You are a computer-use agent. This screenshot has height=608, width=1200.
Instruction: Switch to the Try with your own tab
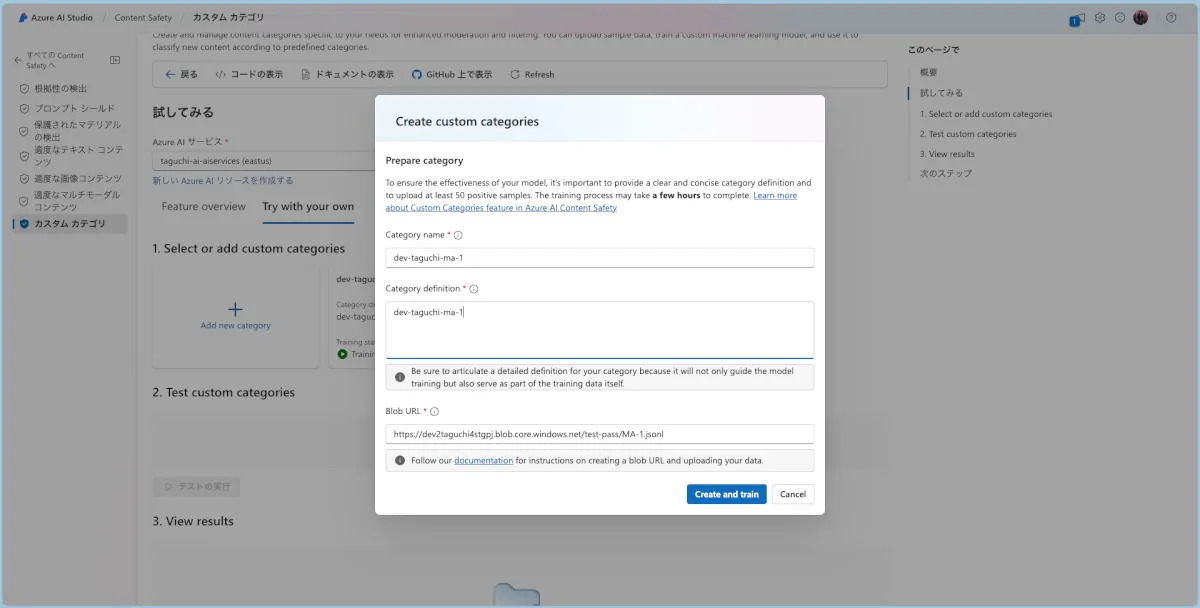coord(308,206)
